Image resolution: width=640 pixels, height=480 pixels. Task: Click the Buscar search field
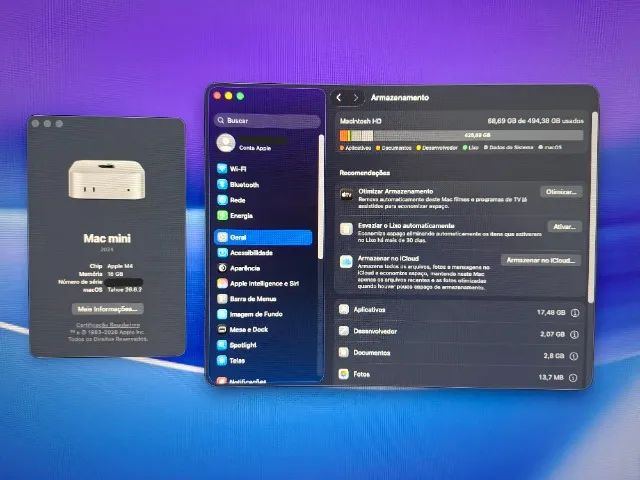click(x=267, y=120)
